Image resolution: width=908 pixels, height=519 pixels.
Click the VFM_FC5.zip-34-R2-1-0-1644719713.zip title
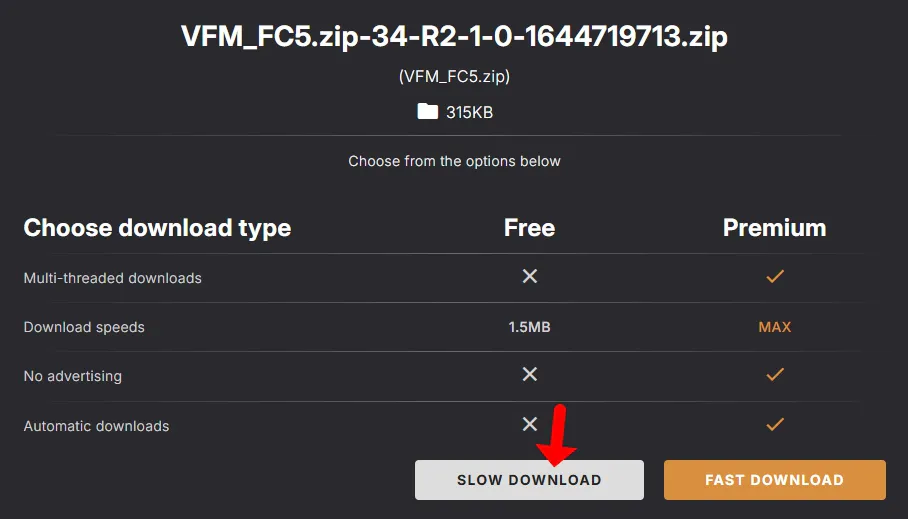pyautogui.click(x=454, y=38)
